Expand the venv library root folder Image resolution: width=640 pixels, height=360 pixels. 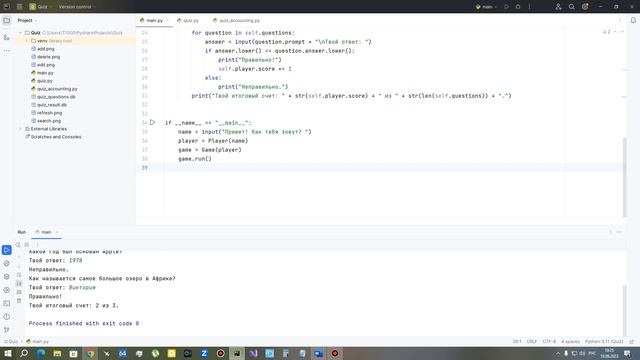tap(27, 41)
